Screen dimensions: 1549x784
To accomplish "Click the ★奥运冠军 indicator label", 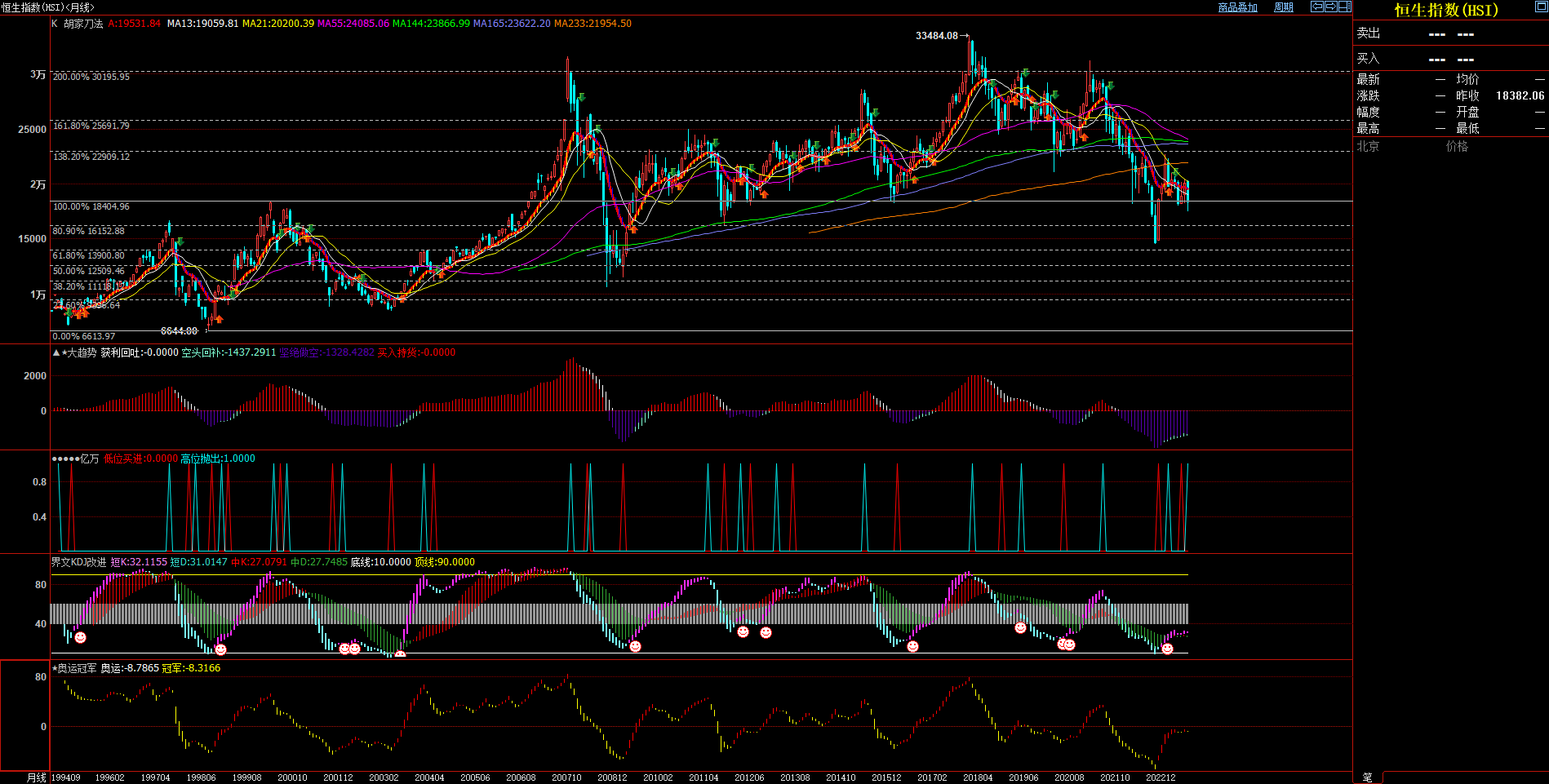I will 75,668.
